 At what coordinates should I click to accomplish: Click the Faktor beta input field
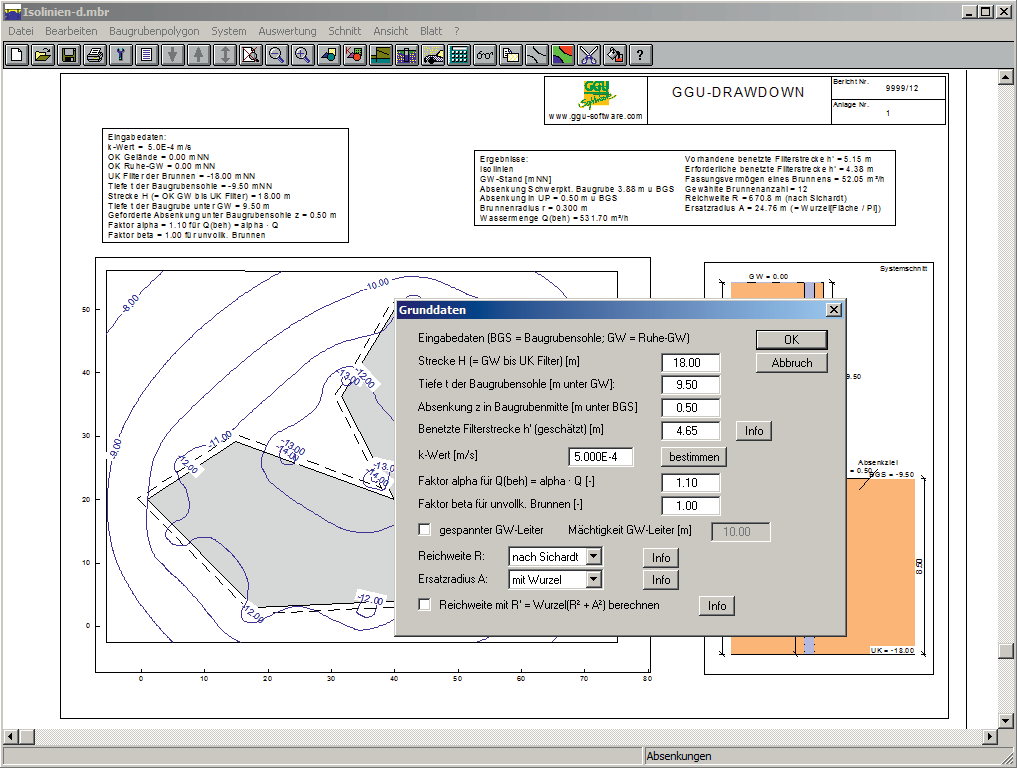click(690, 506)
